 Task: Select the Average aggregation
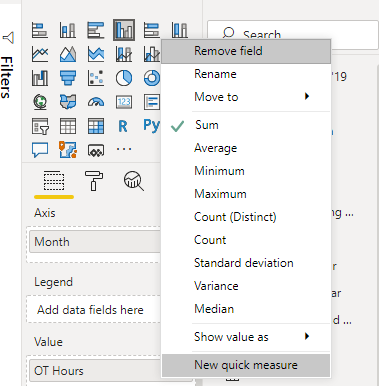coord(246,148)
